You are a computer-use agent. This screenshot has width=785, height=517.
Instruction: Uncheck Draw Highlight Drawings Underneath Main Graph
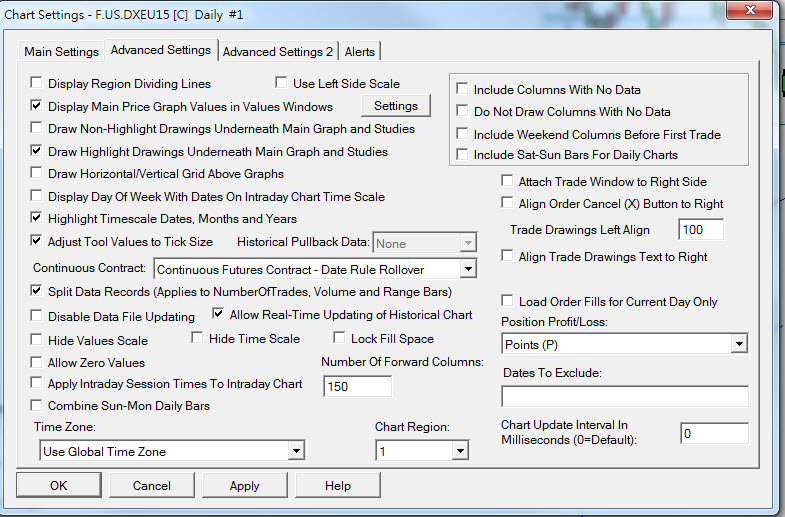[x=36, y=151]
